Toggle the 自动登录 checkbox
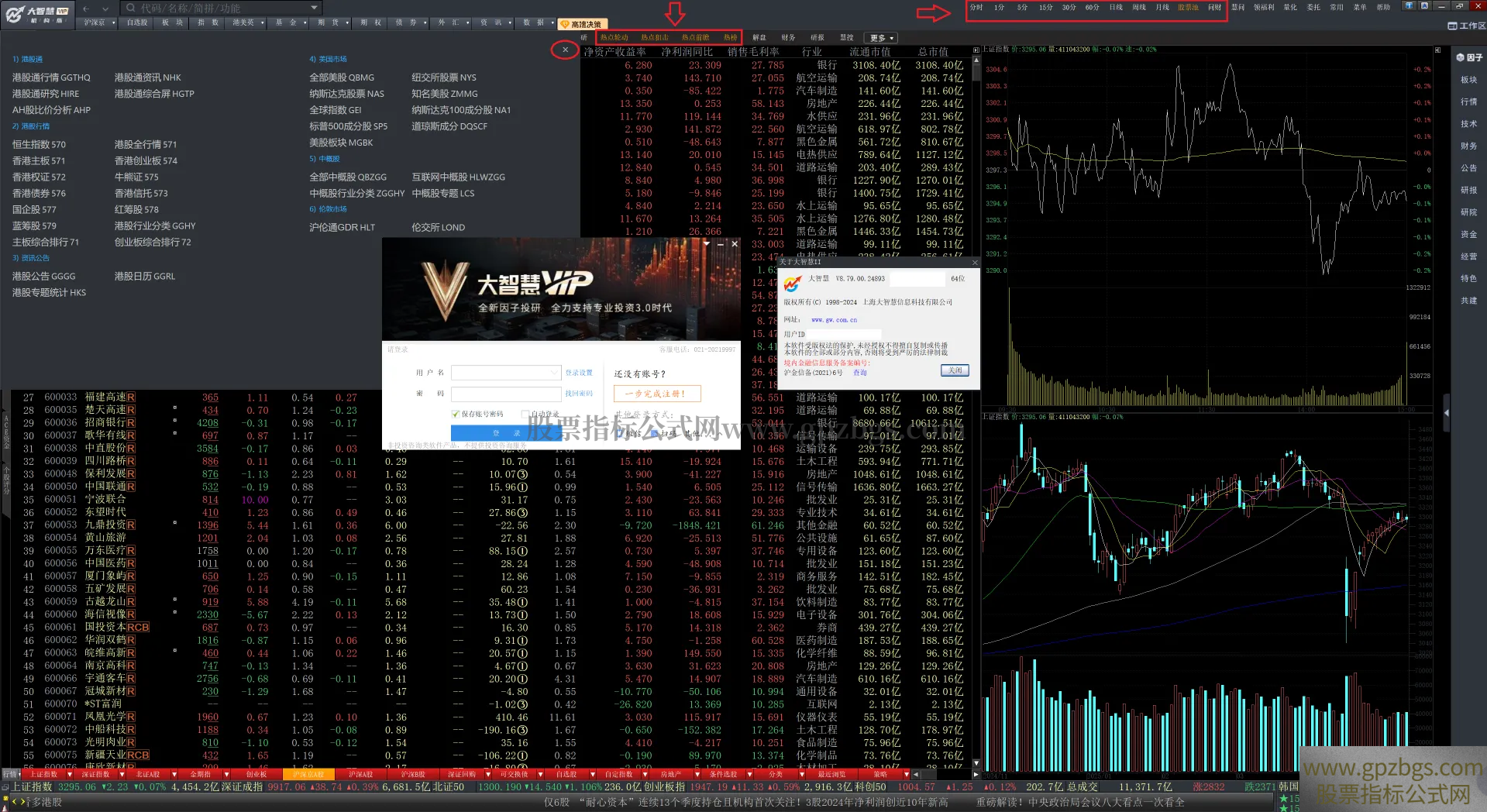Viewport: 1487px width, 812px height. click(x=525, y=414)
